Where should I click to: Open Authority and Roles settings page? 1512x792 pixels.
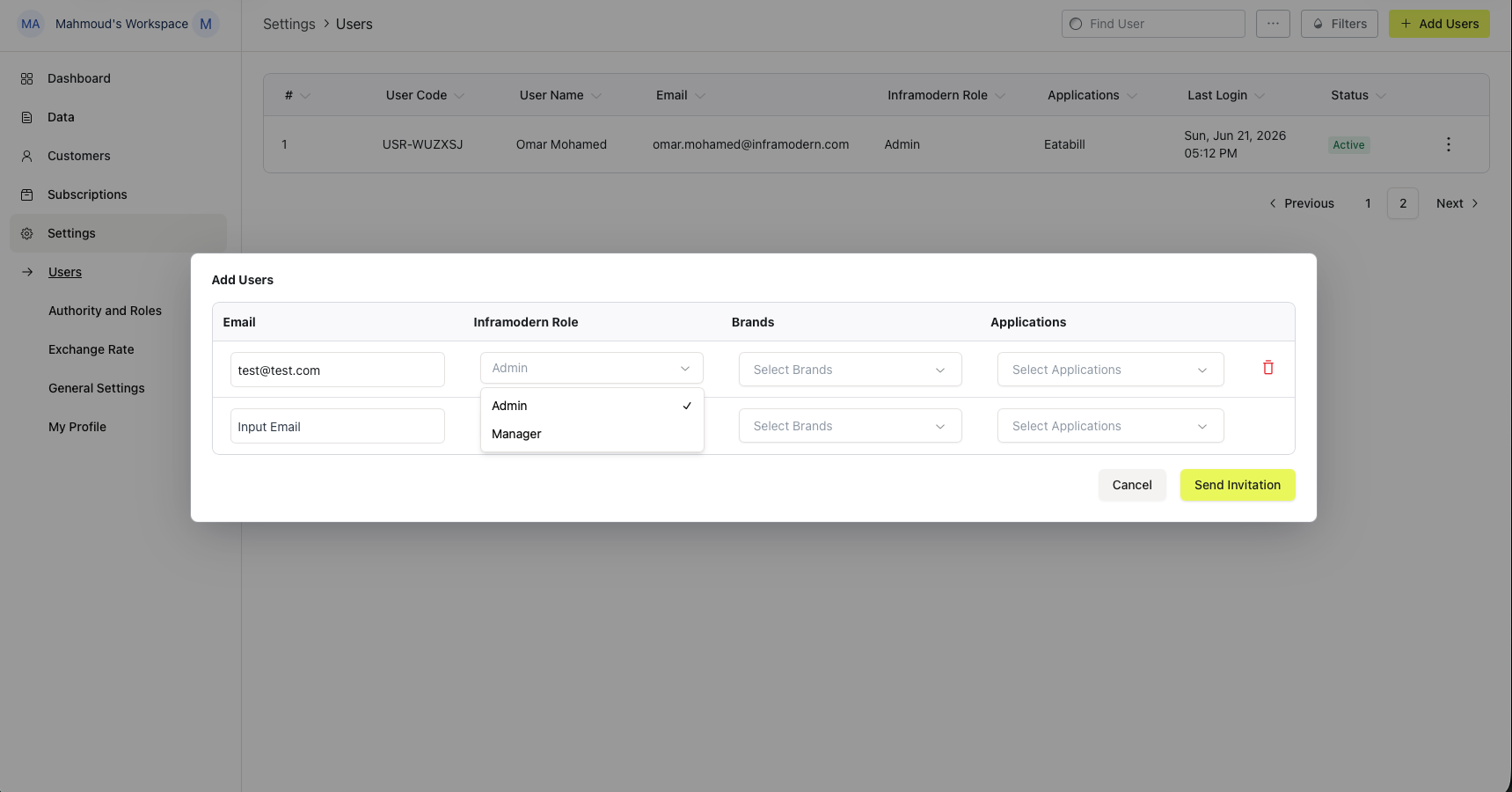105,311
